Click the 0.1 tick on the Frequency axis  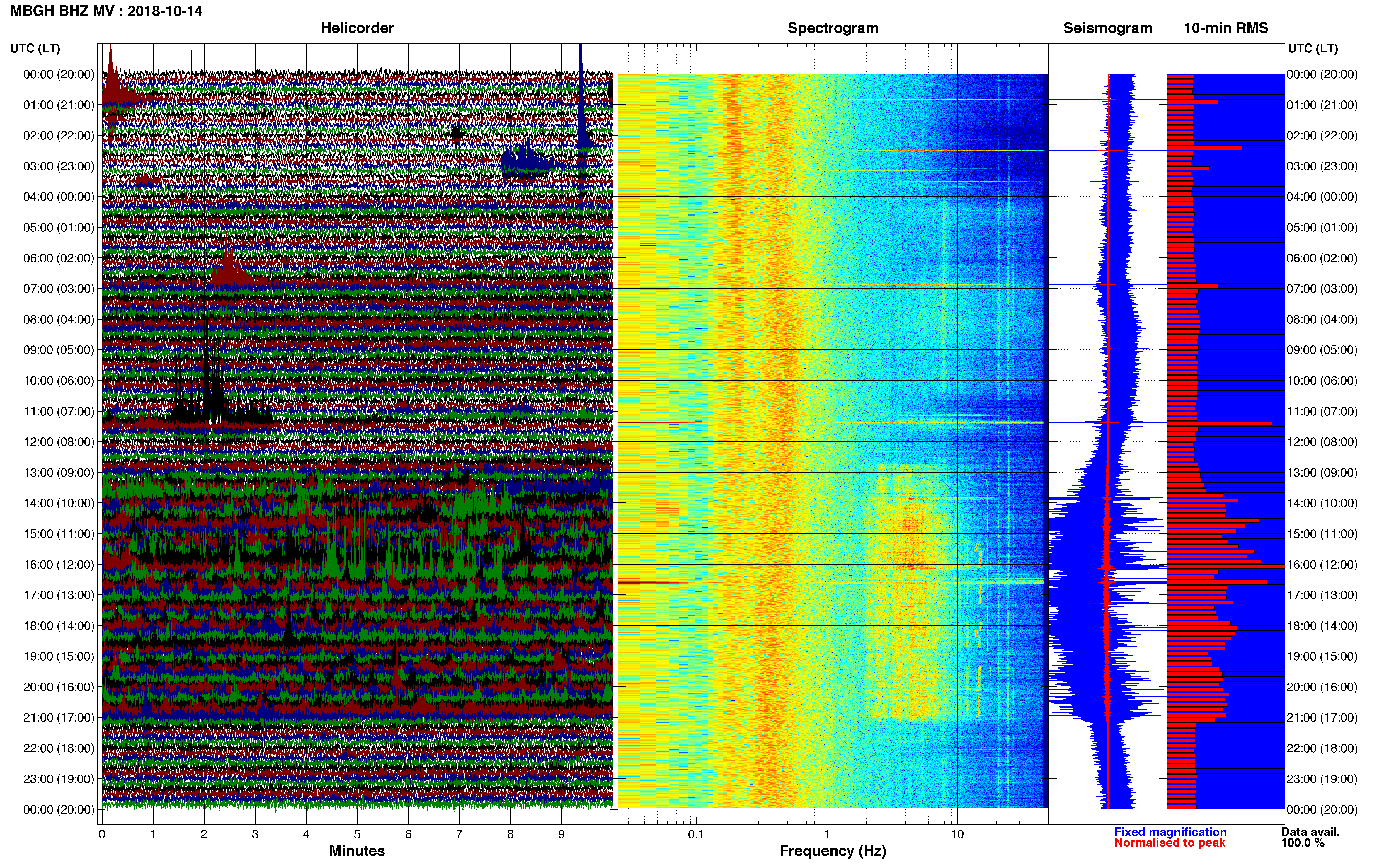click(696, 835)
